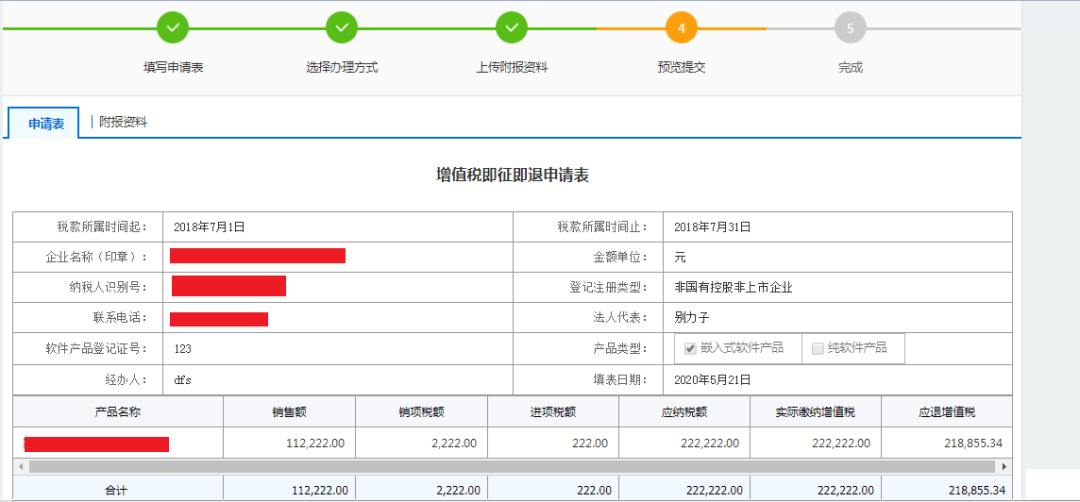Toggle the 纯软件产品 checkbox
Image resolution: width=1080 pixels, height=502 pixels.
point(818,349)
